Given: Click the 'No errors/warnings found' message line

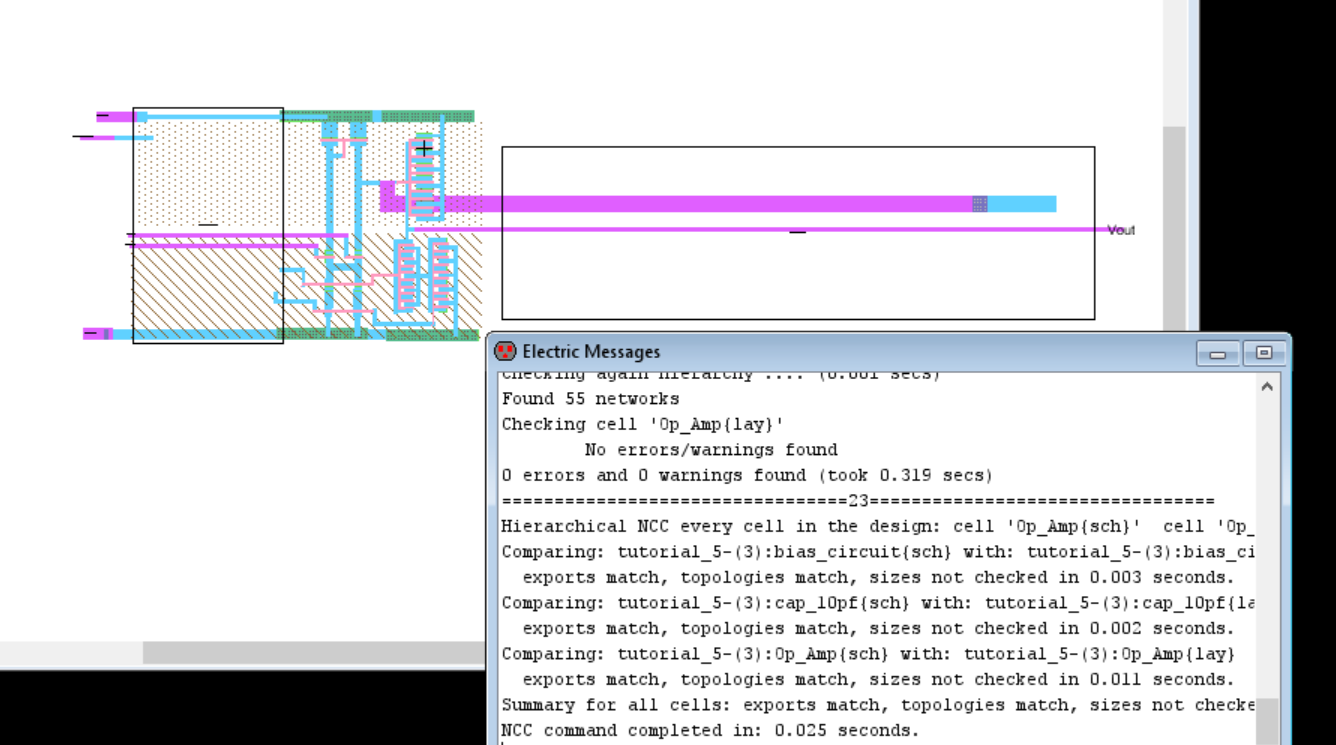Looking at the screenshot, I should point(710,450).
